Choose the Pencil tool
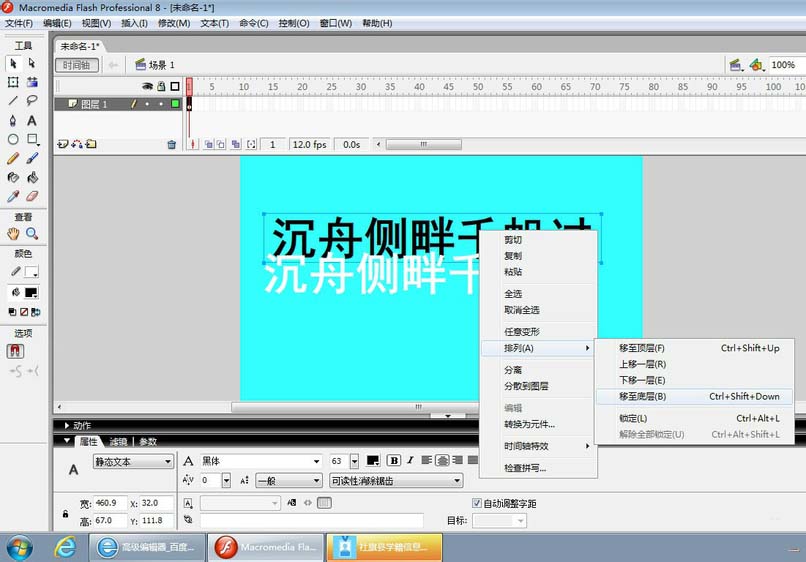806x562 pixels. [13, 158]
